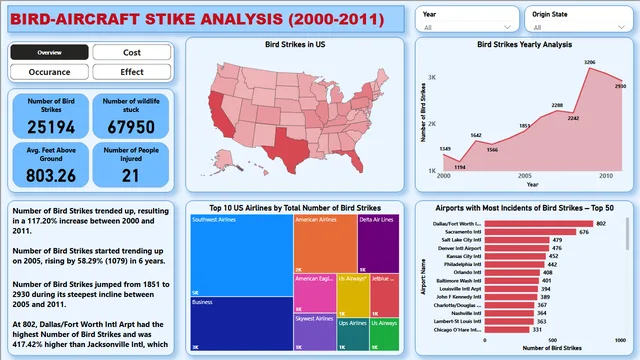640x360 pixels.
Task: Click the Salt Lake City Intl bar
Action: [x=517, y=240]
